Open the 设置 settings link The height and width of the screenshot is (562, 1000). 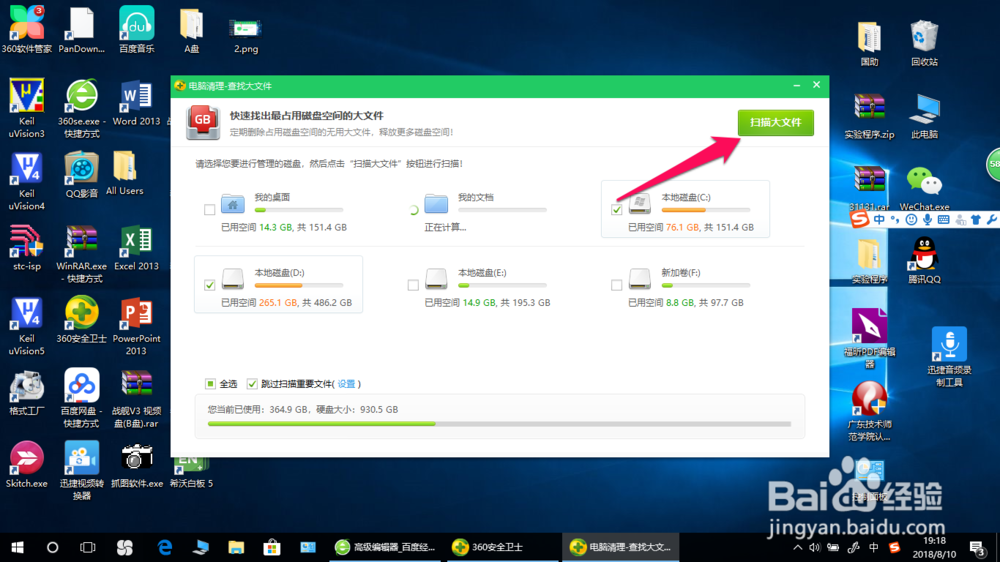[346, 384]
